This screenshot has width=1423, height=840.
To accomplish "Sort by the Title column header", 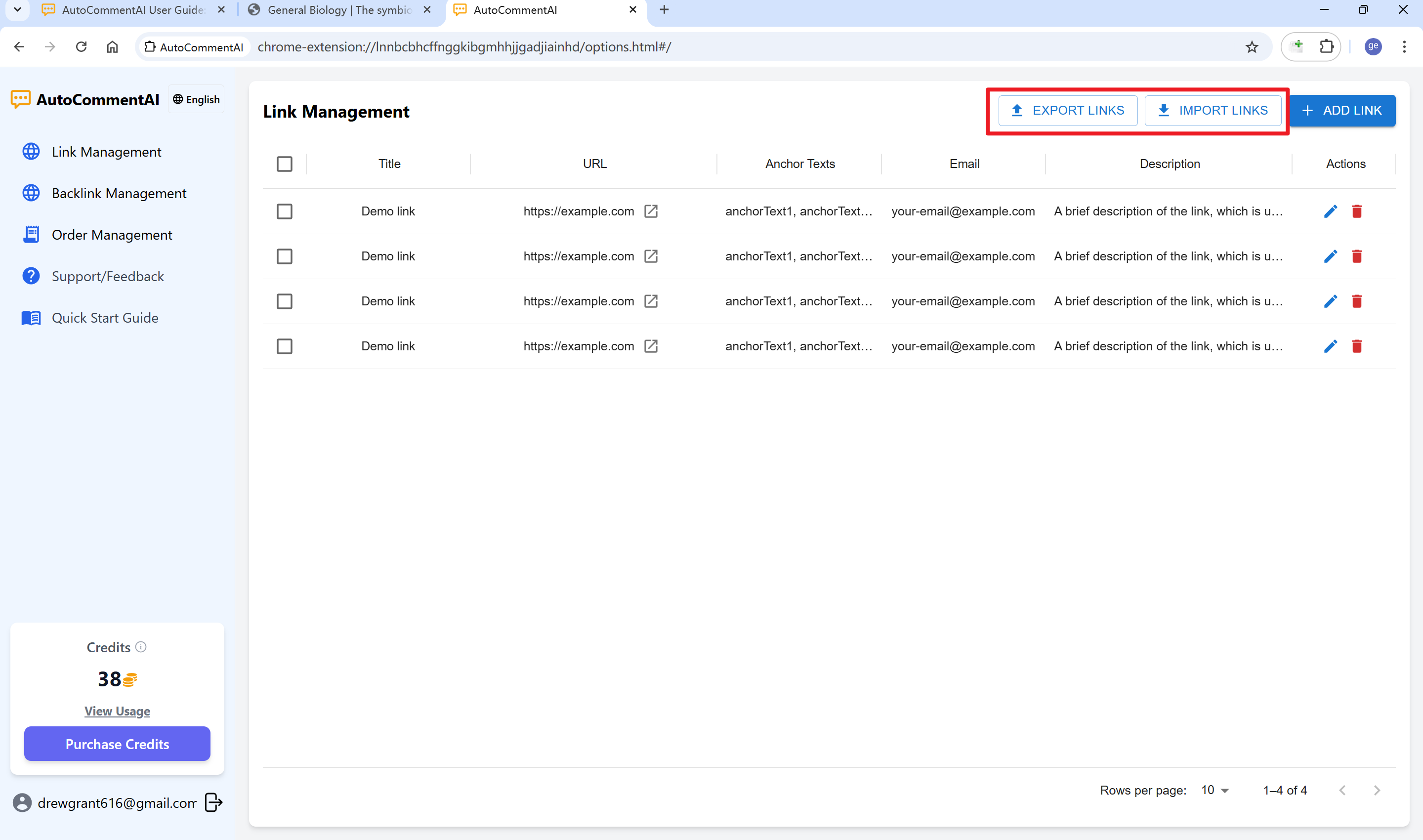I will [x=389, y=164].
